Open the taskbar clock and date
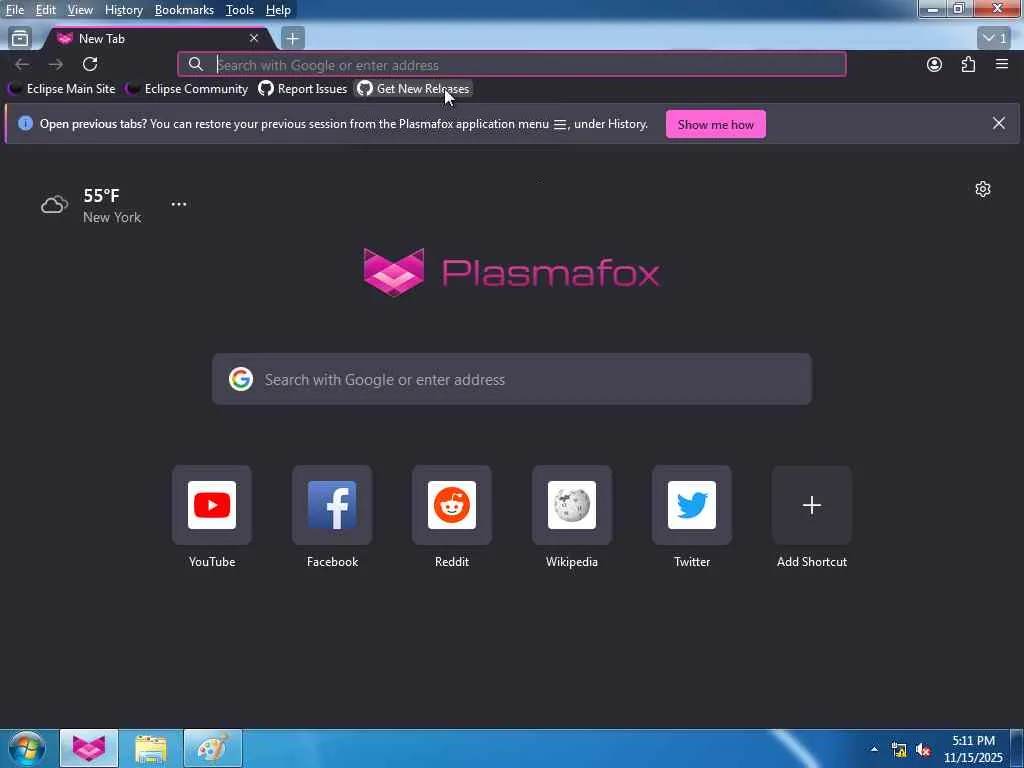Image resolution: width=1024 pixels, height=768 pixels. [973, 749]
